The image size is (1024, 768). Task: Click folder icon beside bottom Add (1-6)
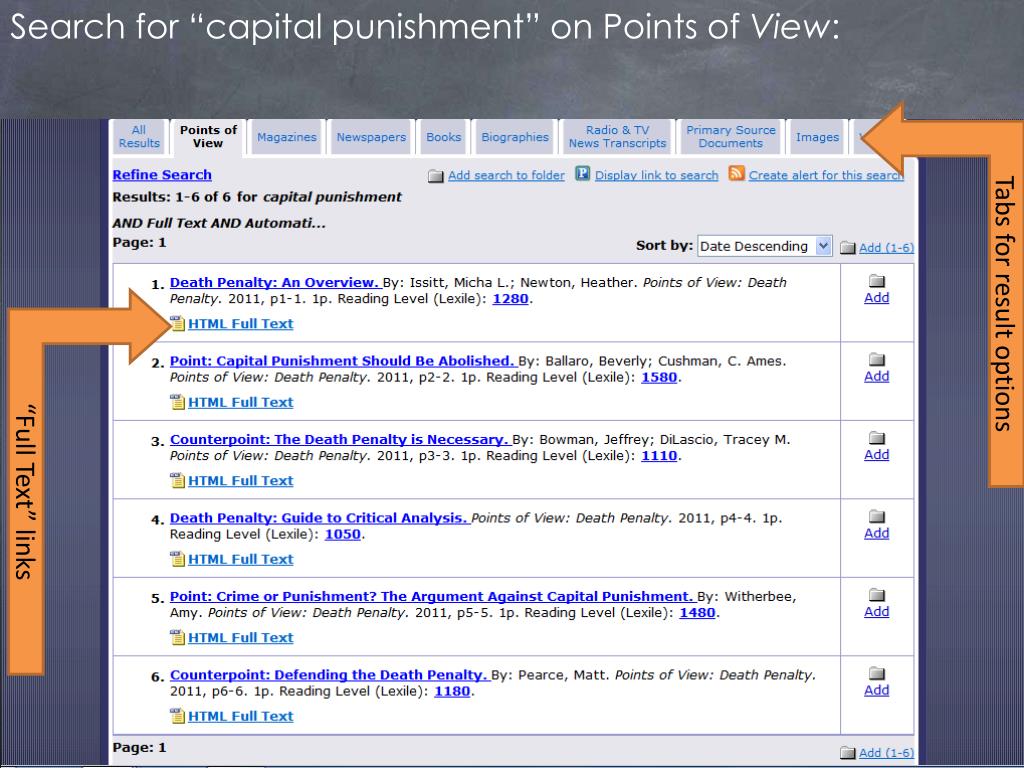(848, 752)
